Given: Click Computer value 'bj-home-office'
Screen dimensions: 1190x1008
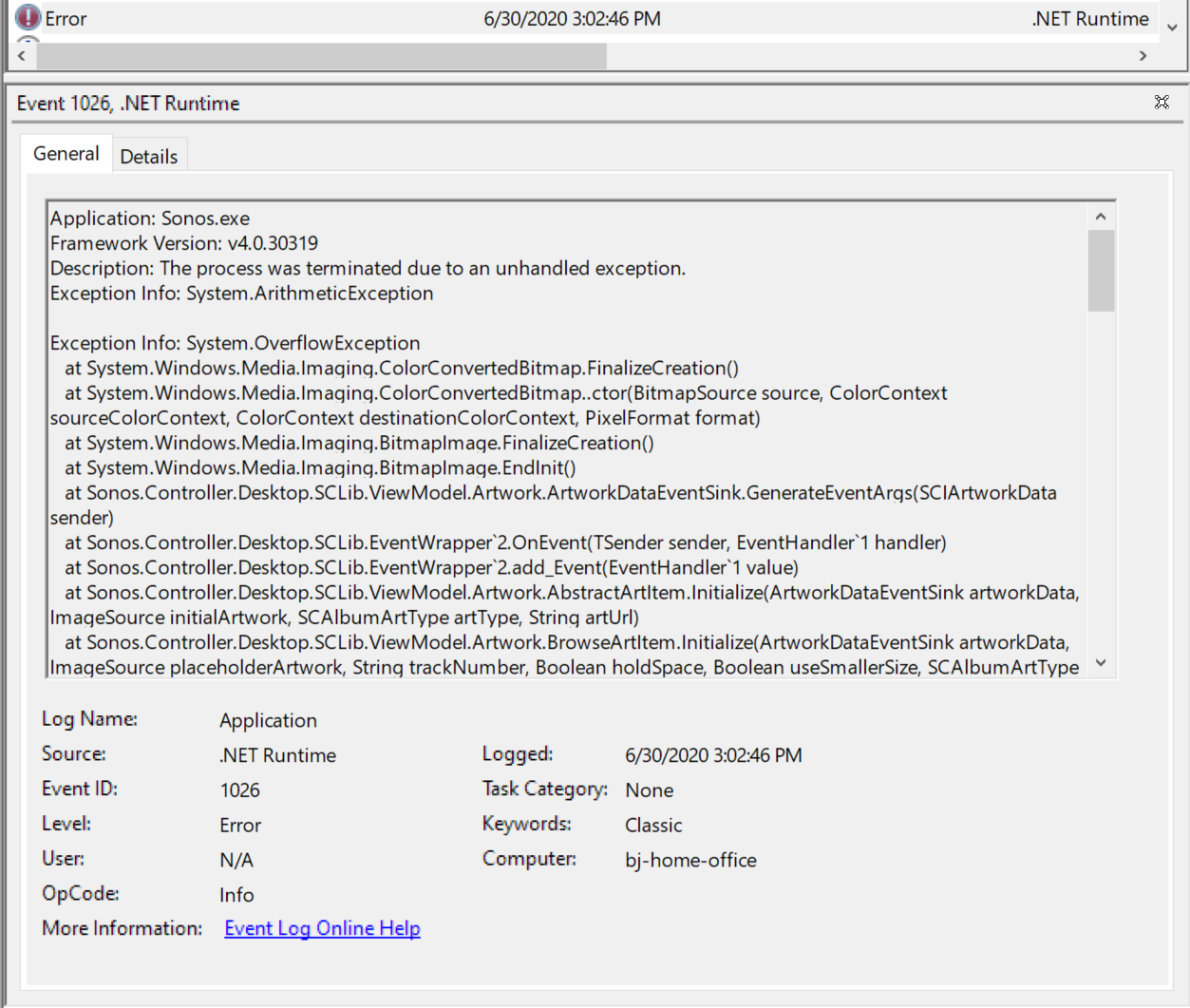Looking at the screenshot, I should click(x=690, y=860).
